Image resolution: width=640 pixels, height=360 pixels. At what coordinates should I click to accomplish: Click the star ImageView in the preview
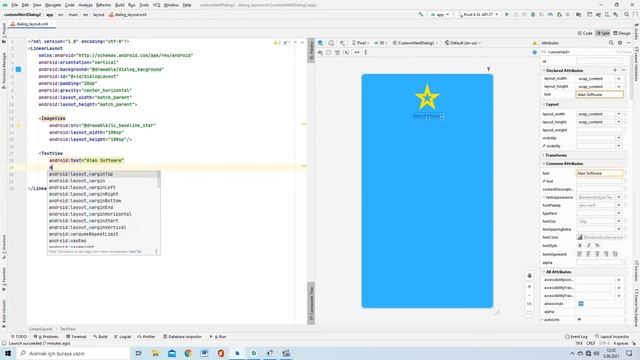(427, 97)
